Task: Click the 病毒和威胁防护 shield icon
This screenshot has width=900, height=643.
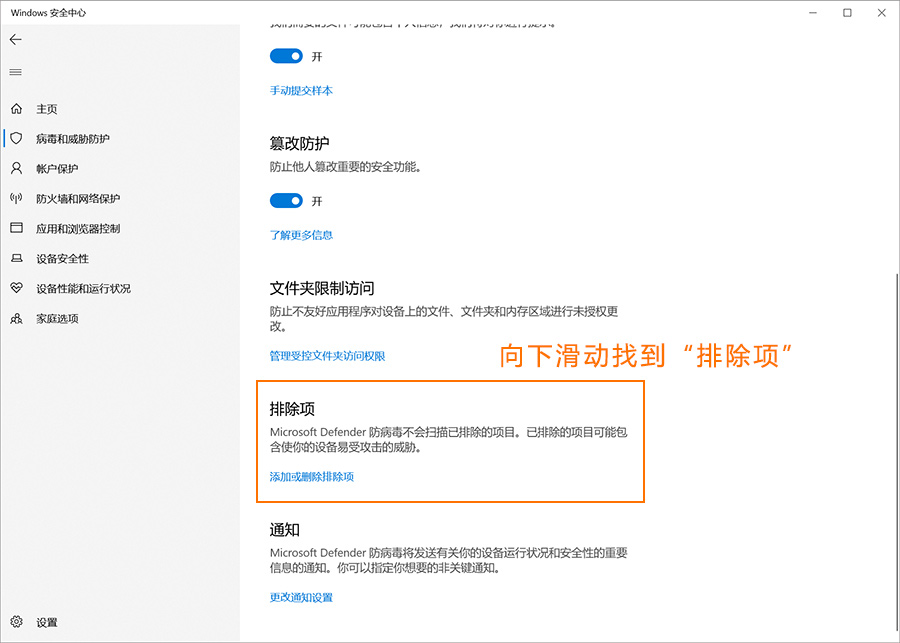Action: pos(16,138)
